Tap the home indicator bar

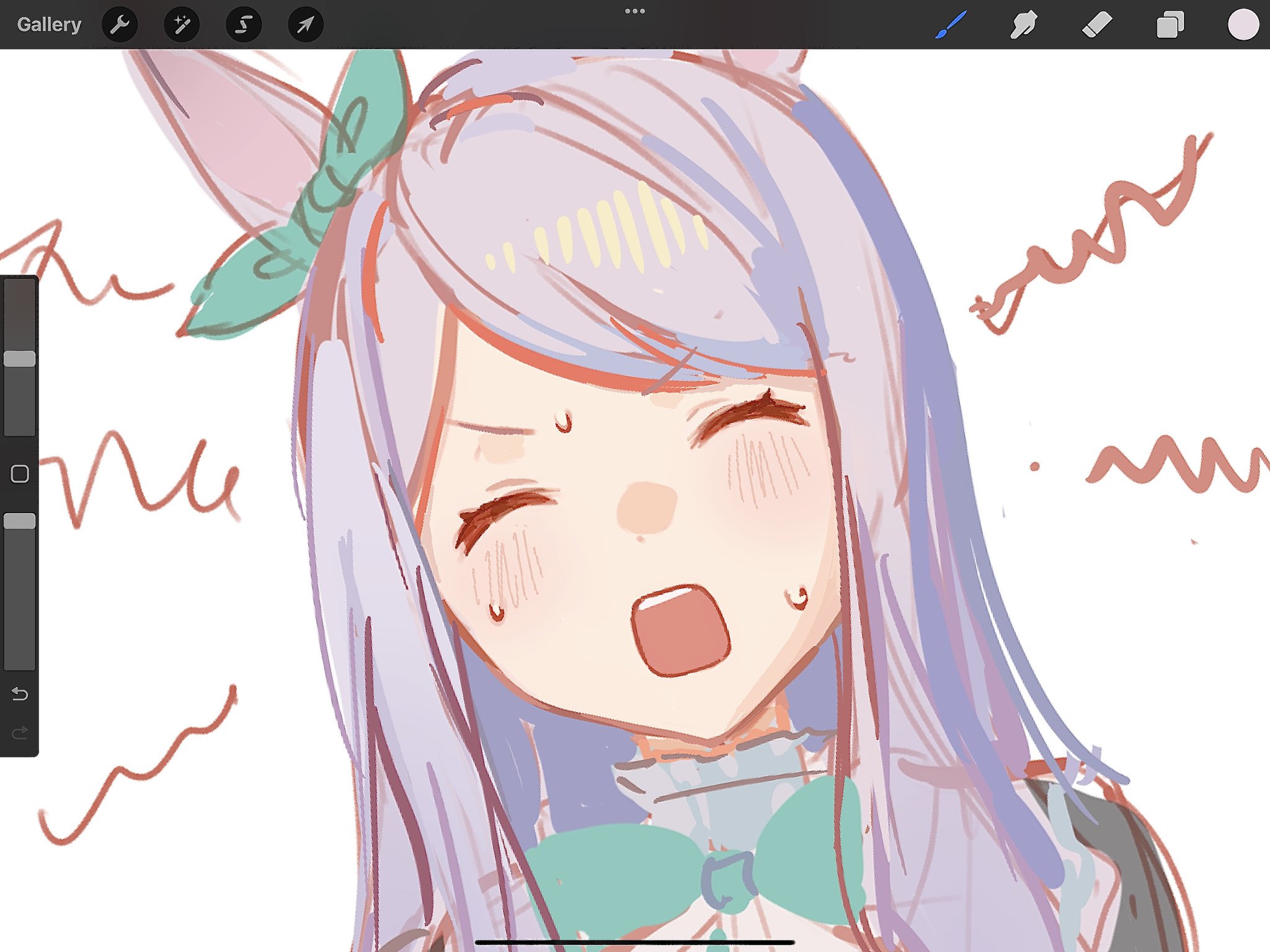[634, 942]
